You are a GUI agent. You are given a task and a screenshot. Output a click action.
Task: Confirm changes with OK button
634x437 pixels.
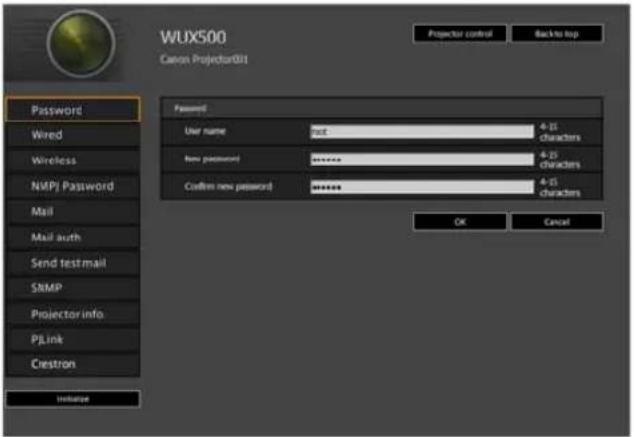coord(460,222)
